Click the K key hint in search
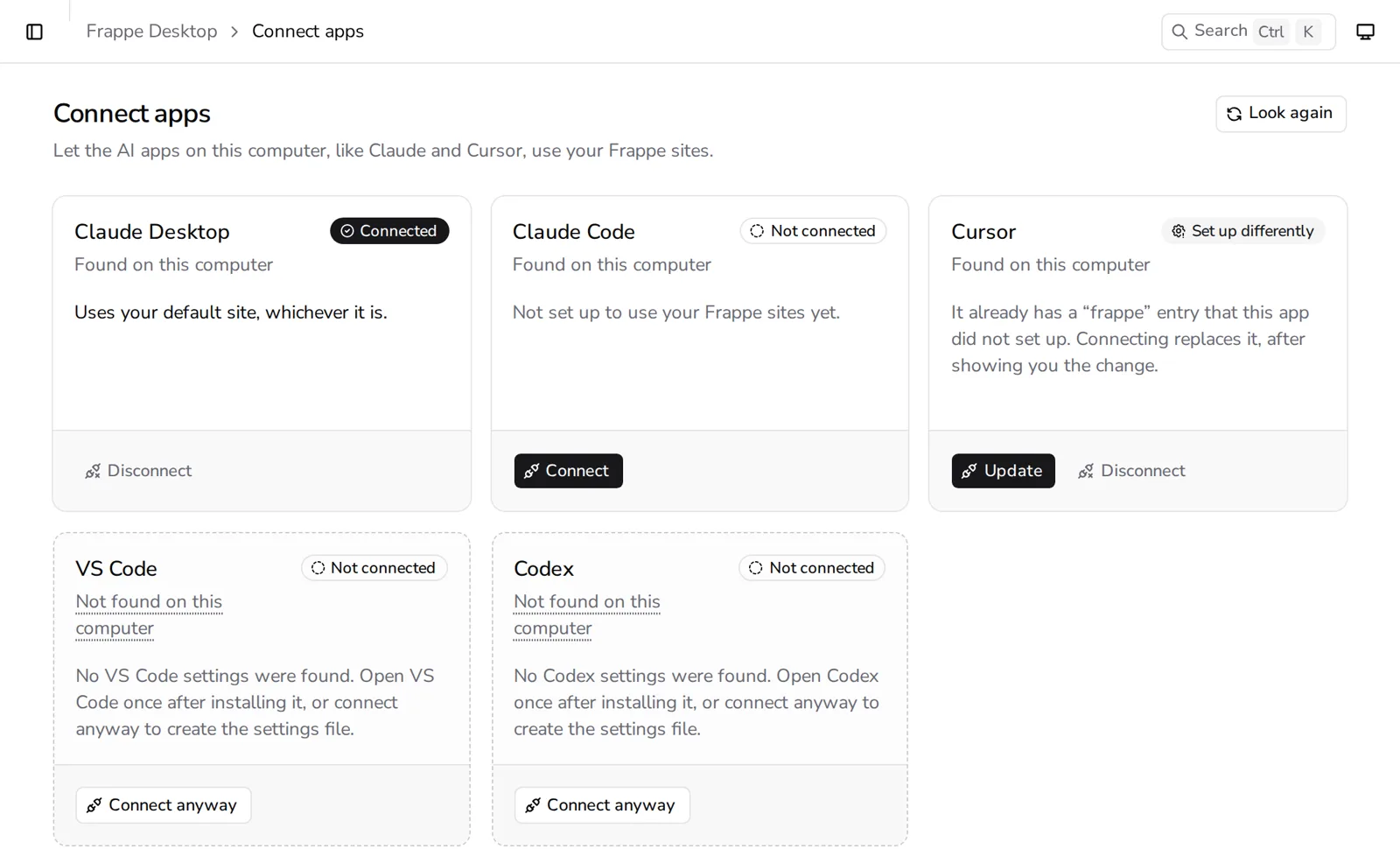1400x849 pixels. [1308, 32]
